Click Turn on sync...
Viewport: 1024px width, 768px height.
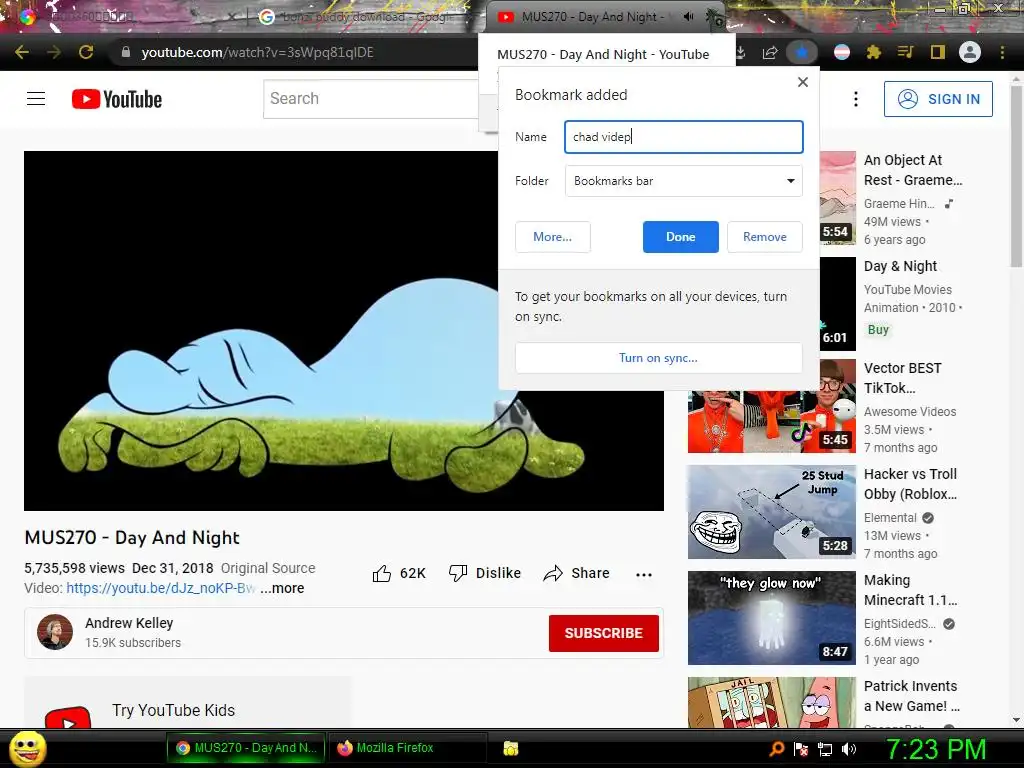pos(658,358)
